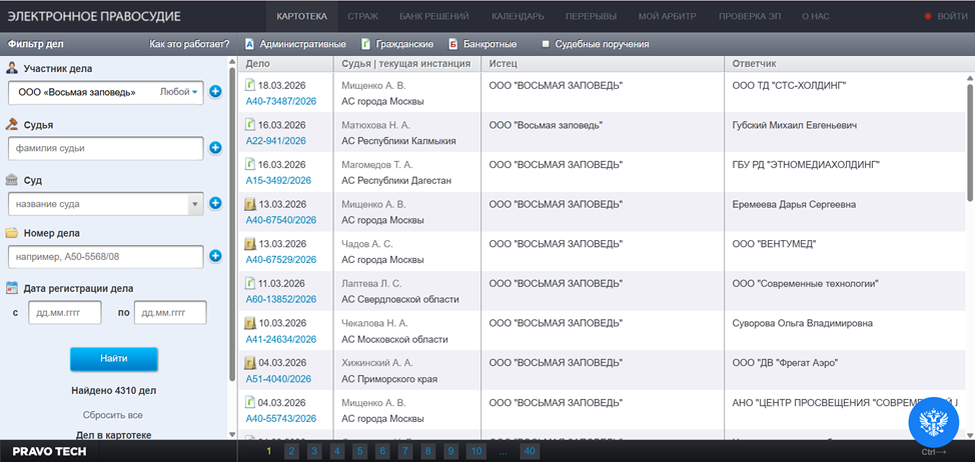
Task: Click judge name 'Лаптева Л. С.'
Action: (x=371, y=284)
